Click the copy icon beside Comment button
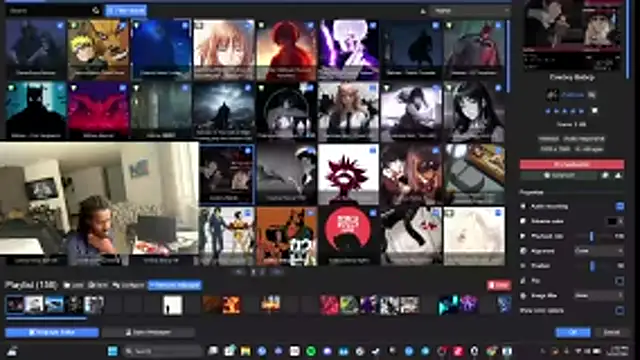Viewport: 640px width, 360px height. point(605,176)
